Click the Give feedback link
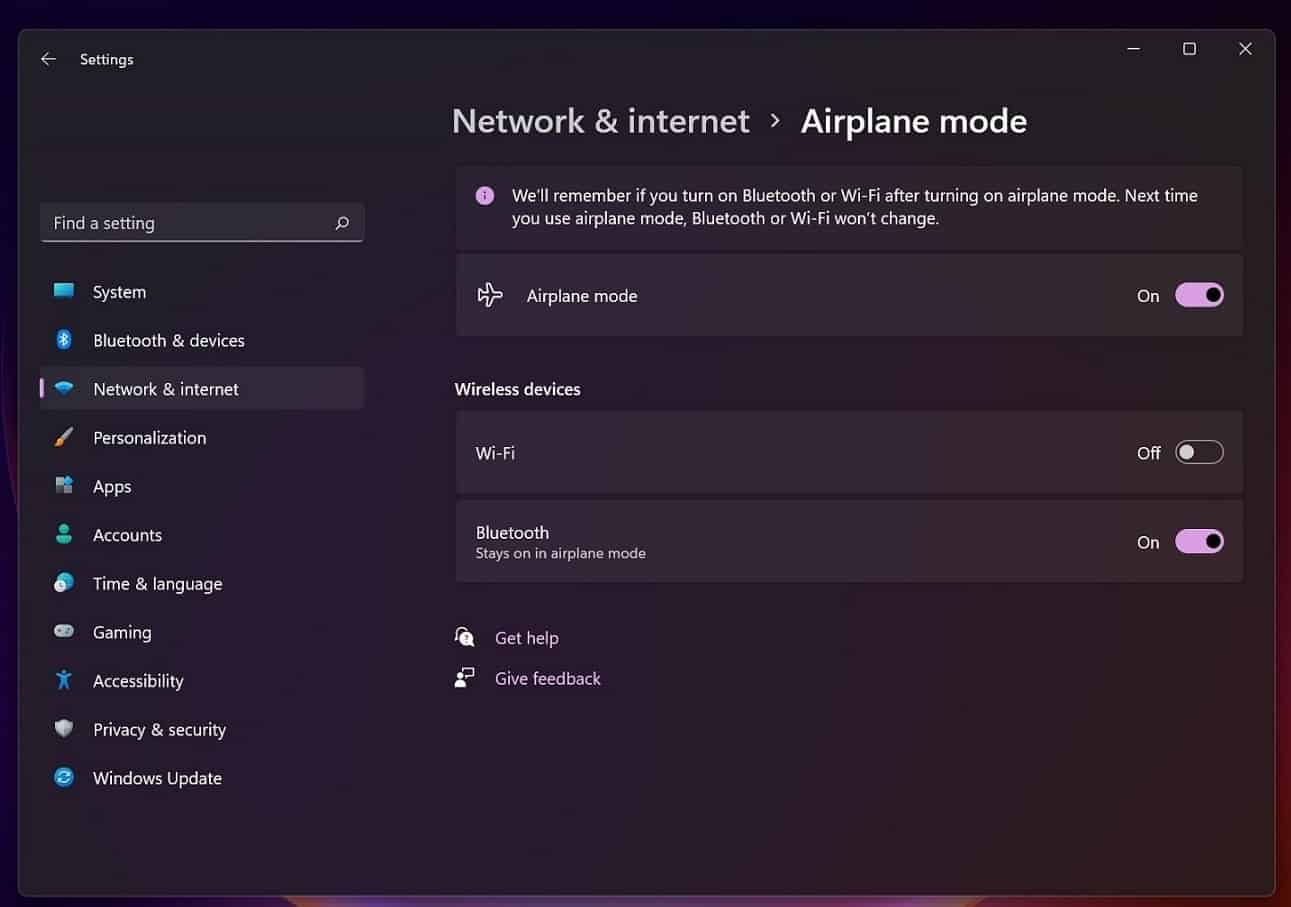 click(547, 678)
